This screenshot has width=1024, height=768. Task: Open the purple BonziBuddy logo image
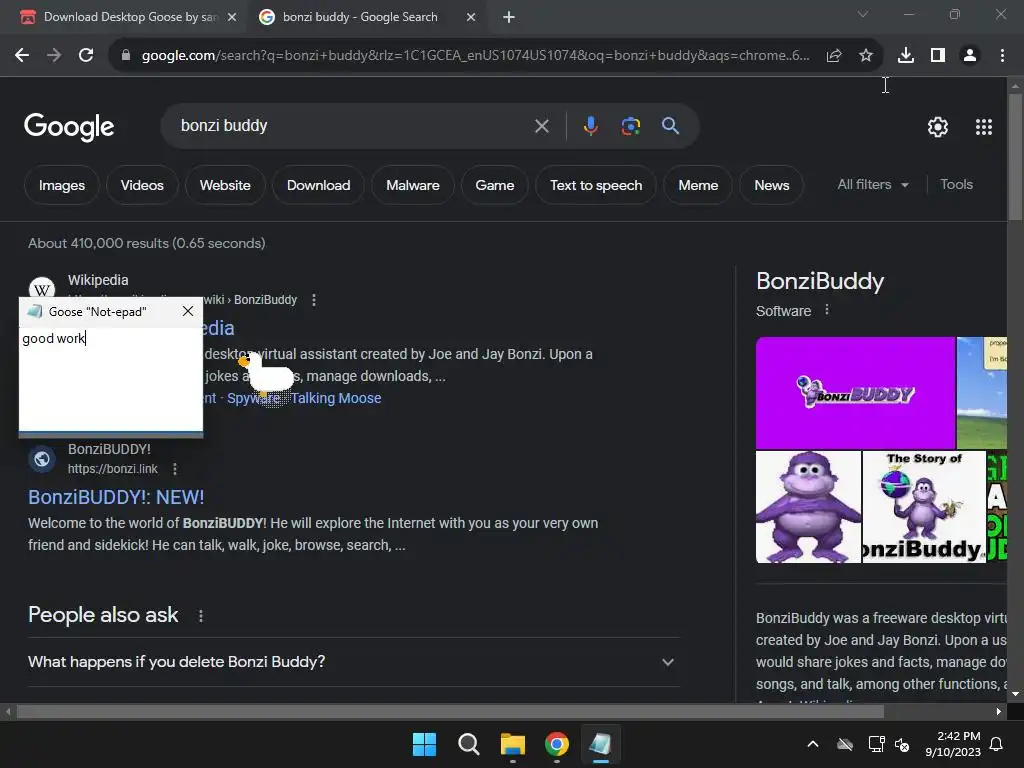click(x=856, y=392)
